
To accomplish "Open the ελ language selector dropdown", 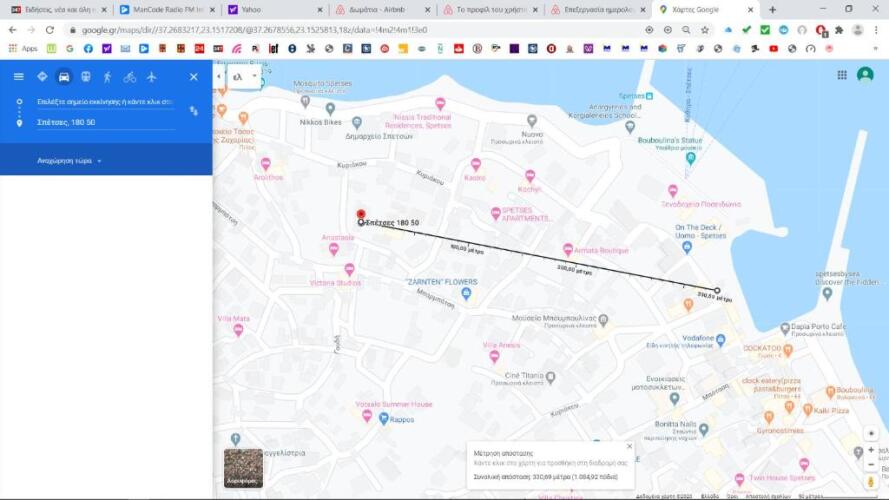I will 244,76.
